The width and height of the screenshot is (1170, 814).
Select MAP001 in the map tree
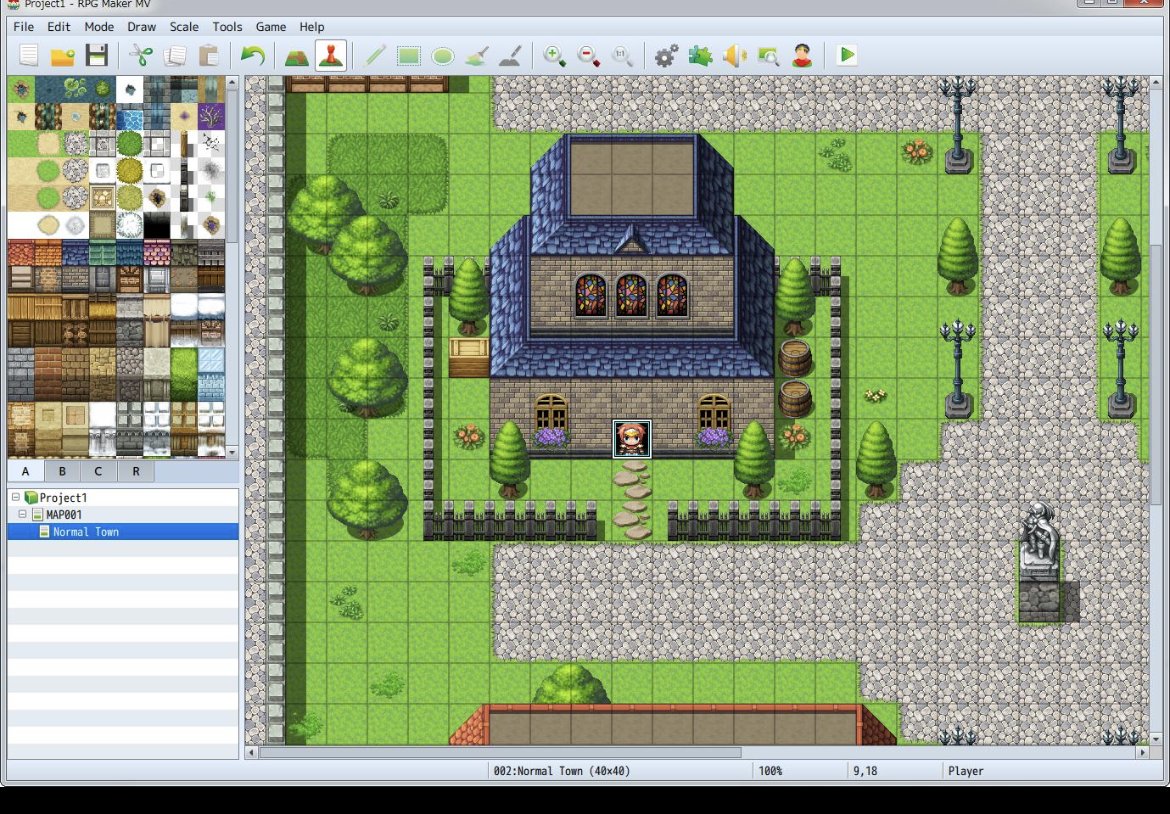[x=63, y=515]
